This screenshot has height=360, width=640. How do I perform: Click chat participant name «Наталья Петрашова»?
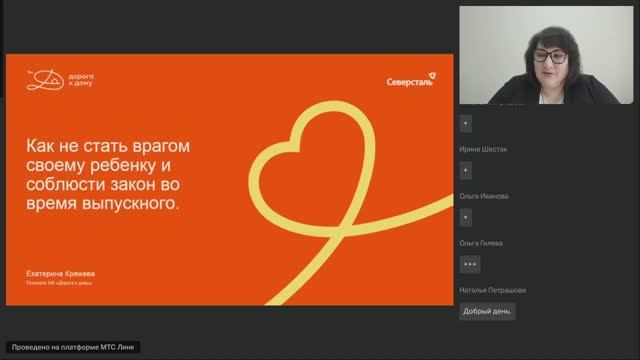coord(492,290)
